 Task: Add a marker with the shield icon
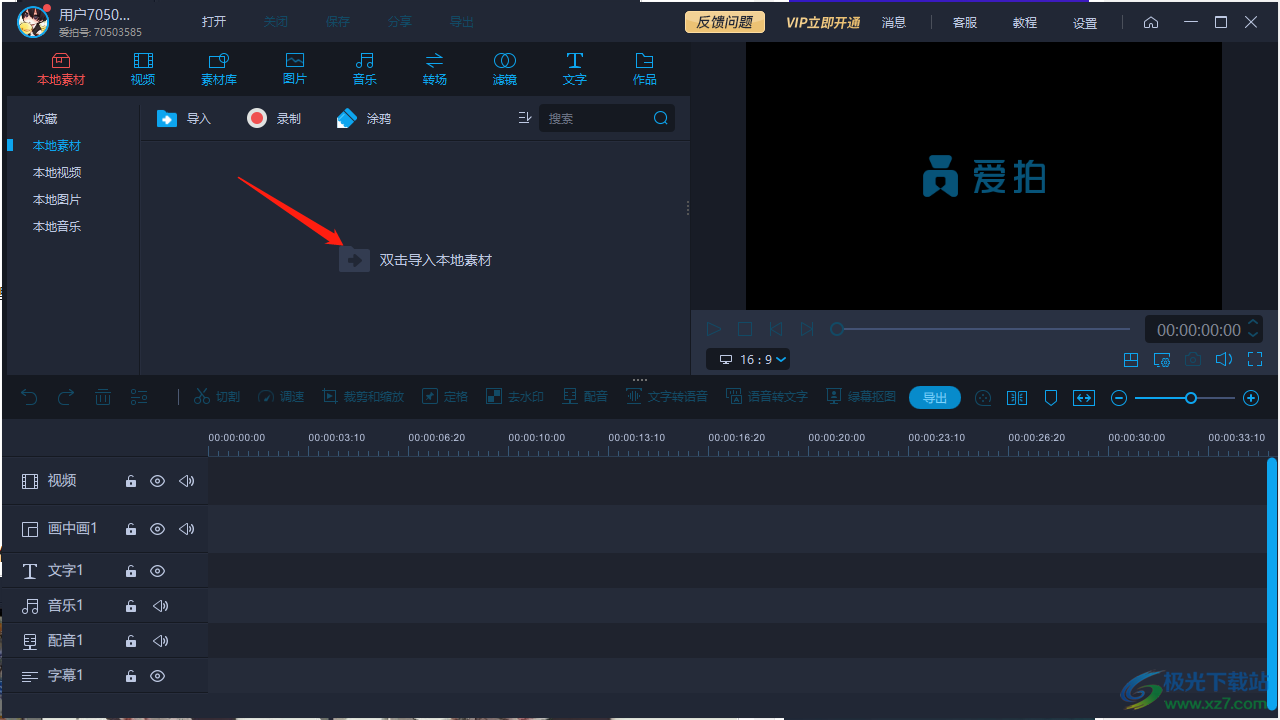[x=1051, y=398]
